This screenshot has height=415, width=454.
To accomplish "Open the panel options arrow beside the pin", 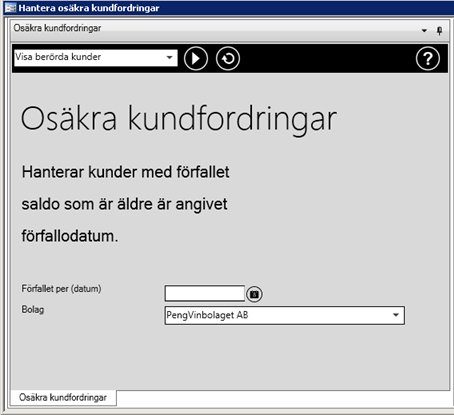I will coord(424,31).
